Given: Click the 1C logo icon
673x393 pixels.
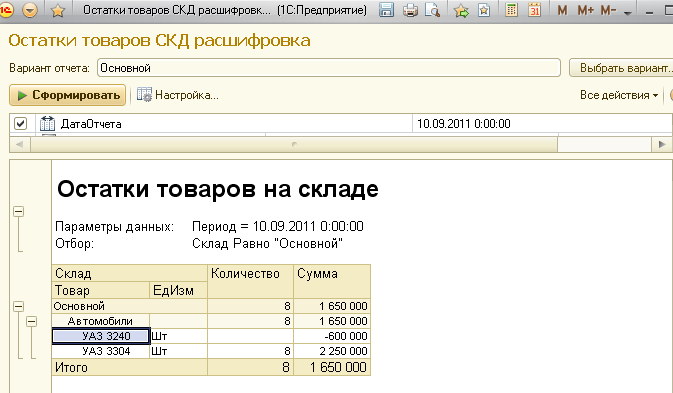Looking at the screenshot, I should coord(6,10).
